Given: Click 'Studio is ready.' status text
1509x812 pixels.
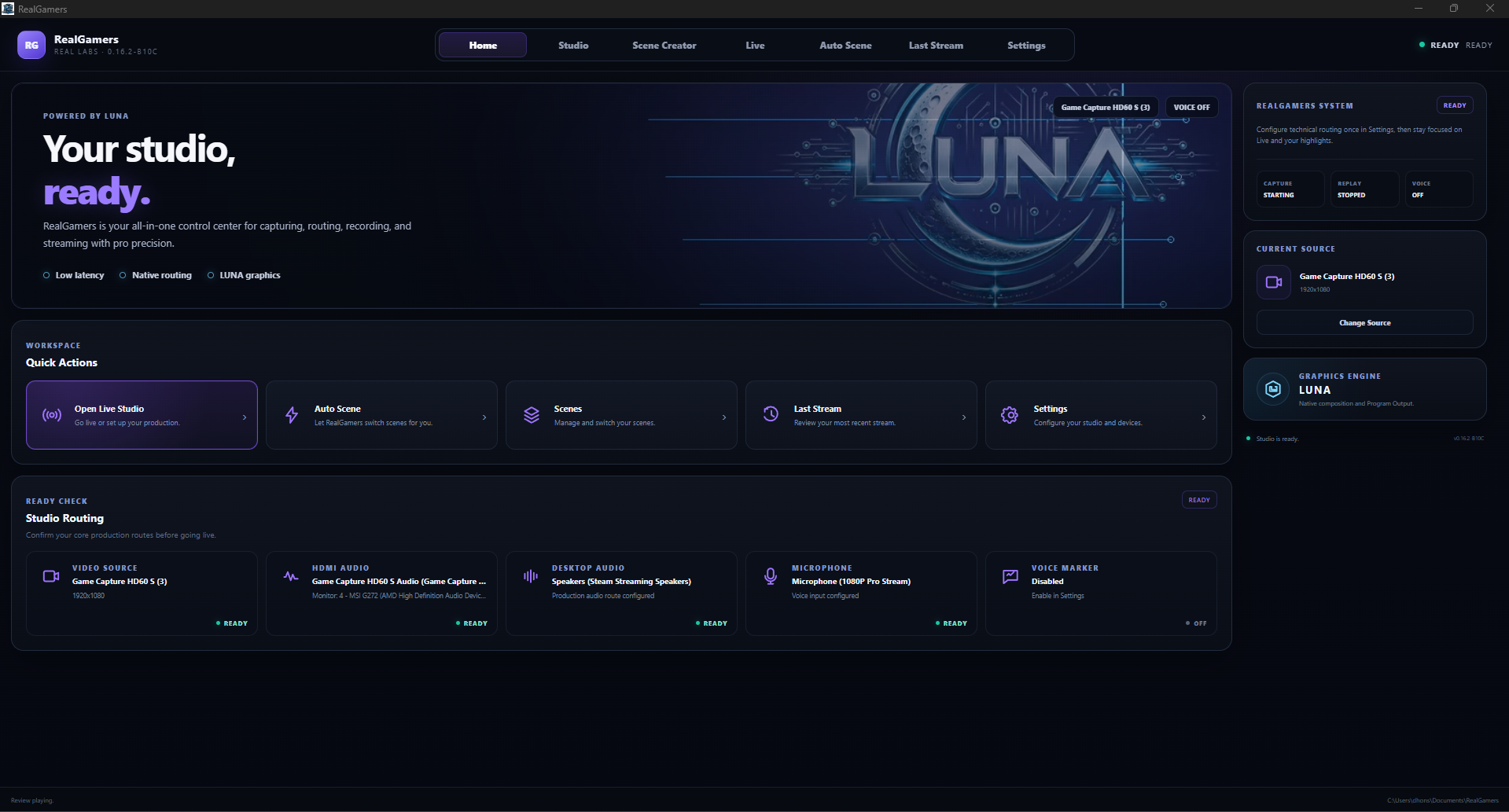Looking at the screenshot, I should tap(1277, 439).
